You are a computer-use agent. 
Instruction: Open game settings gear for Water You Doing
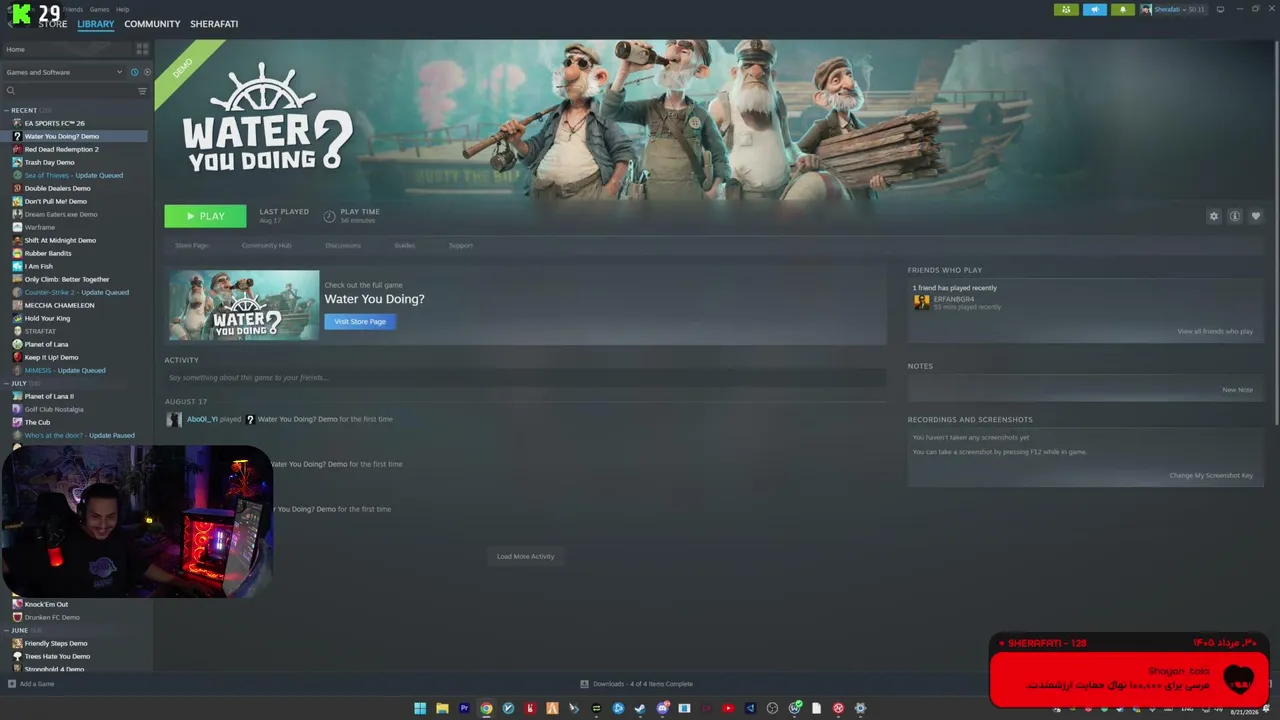click(x=1214, y=216)
